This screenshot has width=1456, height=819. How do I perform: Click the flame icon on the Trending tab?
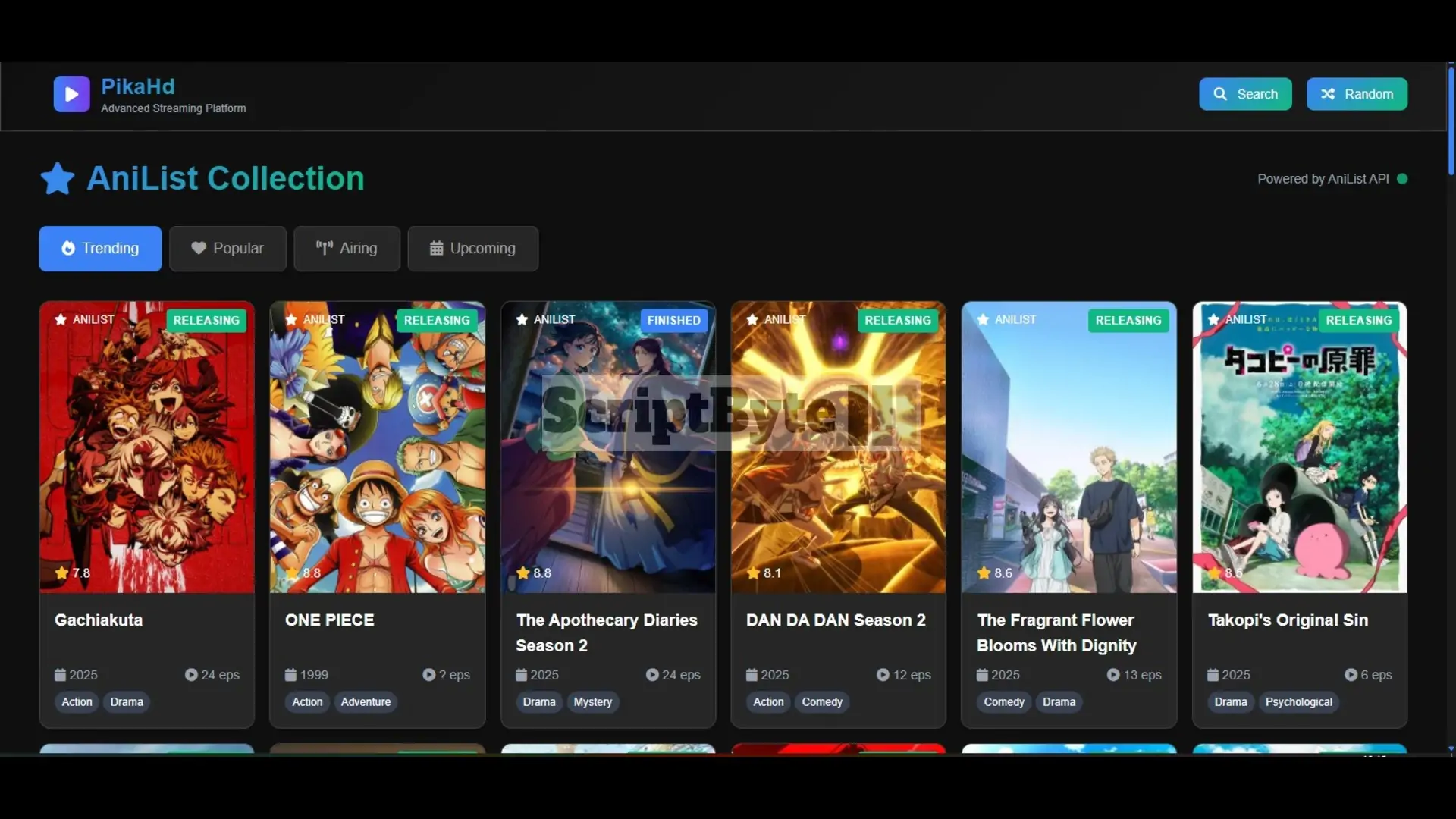(67, 249)
